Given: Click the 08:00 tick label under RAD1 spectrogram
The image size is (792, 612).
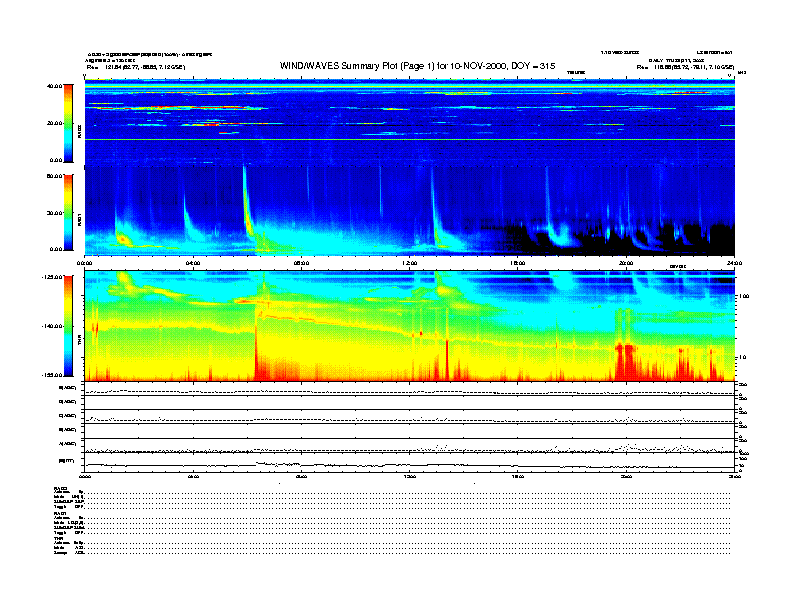Looking at the screenshot, I should (x=301, y=263).
